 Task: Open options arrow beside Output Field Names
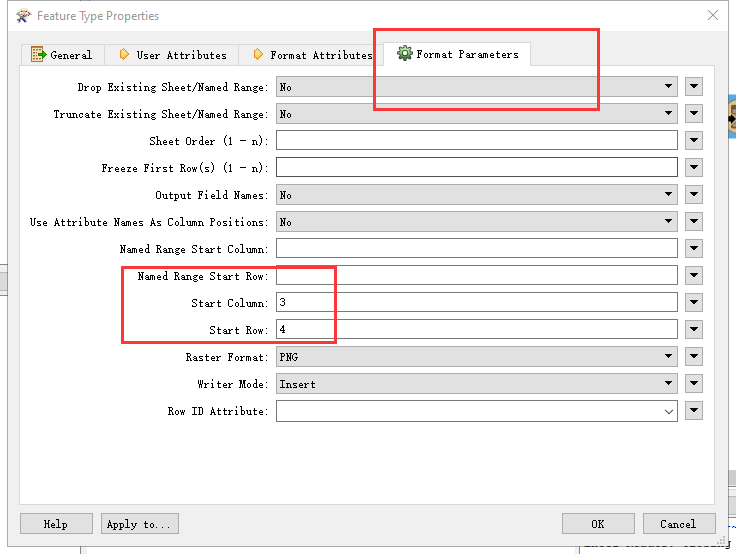[x=694, y=194]
